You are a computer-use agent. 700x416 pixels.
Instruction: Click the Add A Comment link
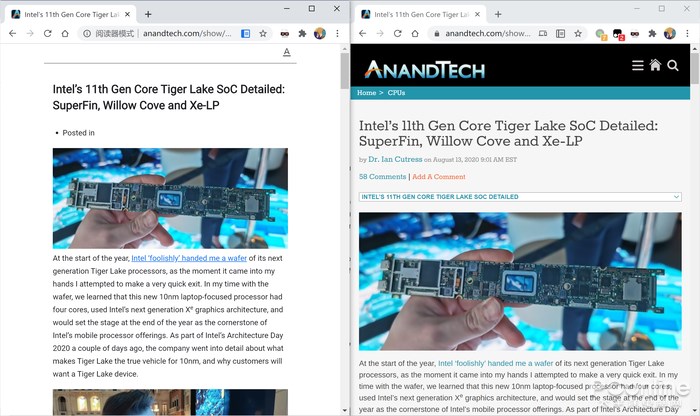point(439,177)
